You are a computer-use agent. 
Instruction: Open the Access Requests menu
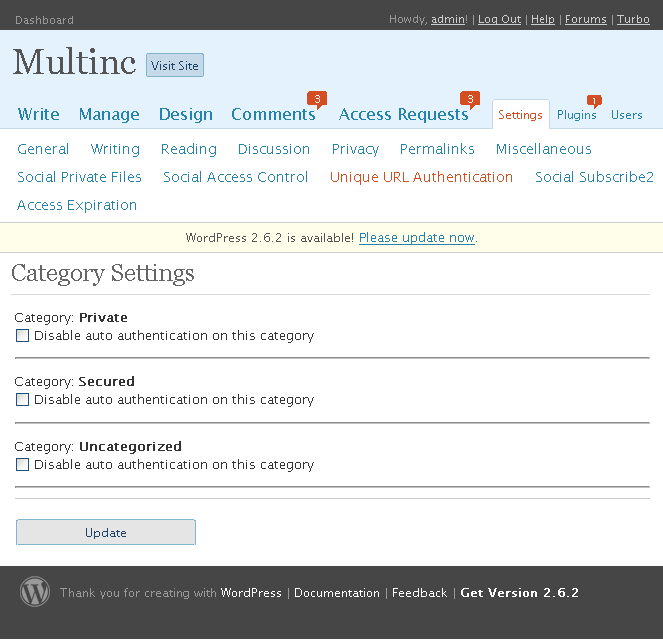click(403, 114)
